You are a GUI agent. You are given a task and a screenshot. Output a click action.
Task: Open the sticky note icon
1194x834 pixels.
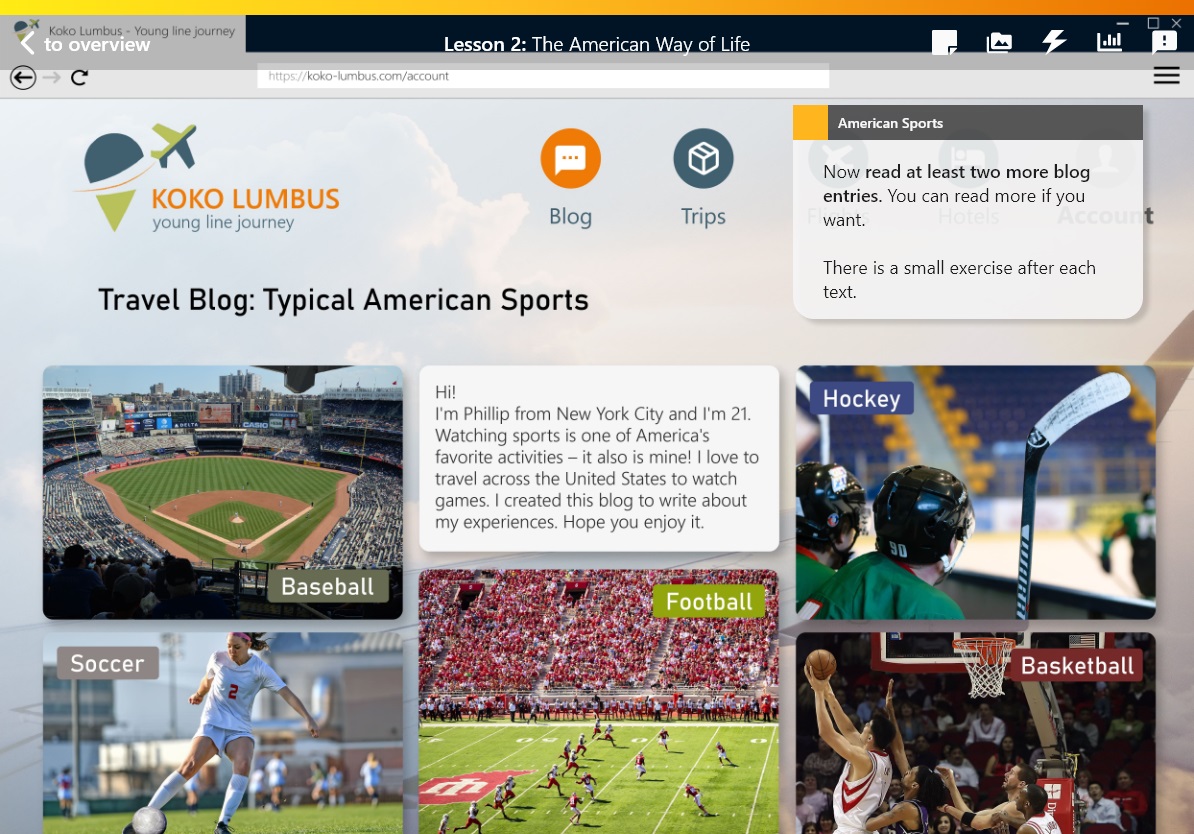(944, 42)
